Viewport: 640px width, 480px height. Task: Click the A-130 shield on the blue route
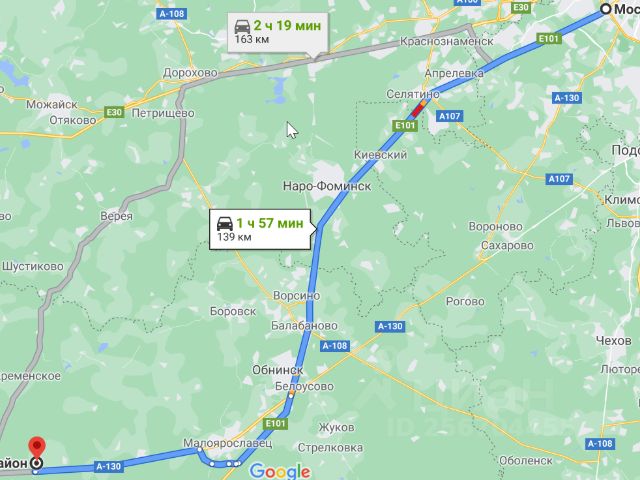click(108, 466)
